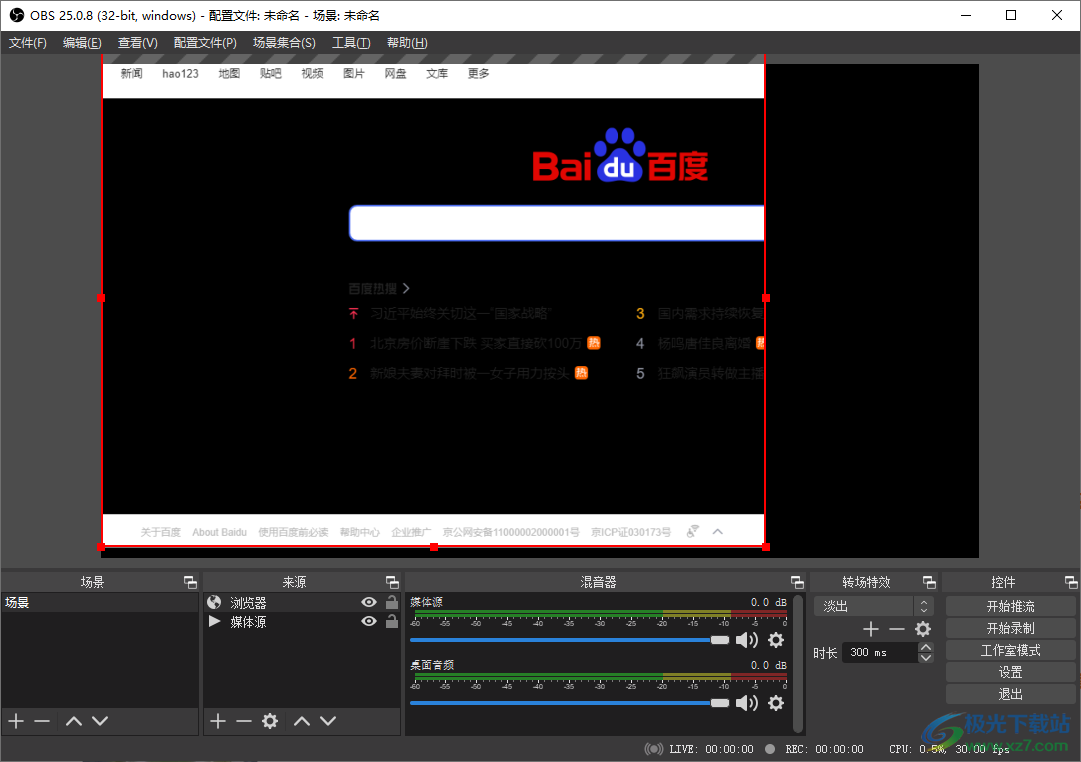
Task: Click 地图 link in preview
Action: point(229,73)
